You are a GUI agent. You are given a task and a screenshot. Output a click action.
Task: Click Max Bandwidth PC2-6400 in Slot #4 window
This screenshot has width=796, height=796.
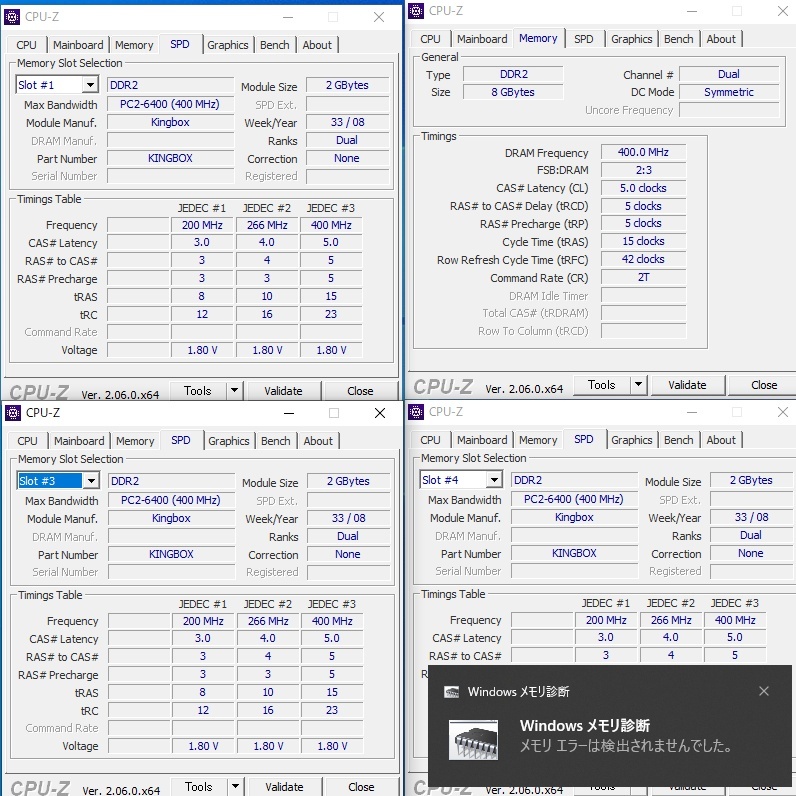point(574,499)
